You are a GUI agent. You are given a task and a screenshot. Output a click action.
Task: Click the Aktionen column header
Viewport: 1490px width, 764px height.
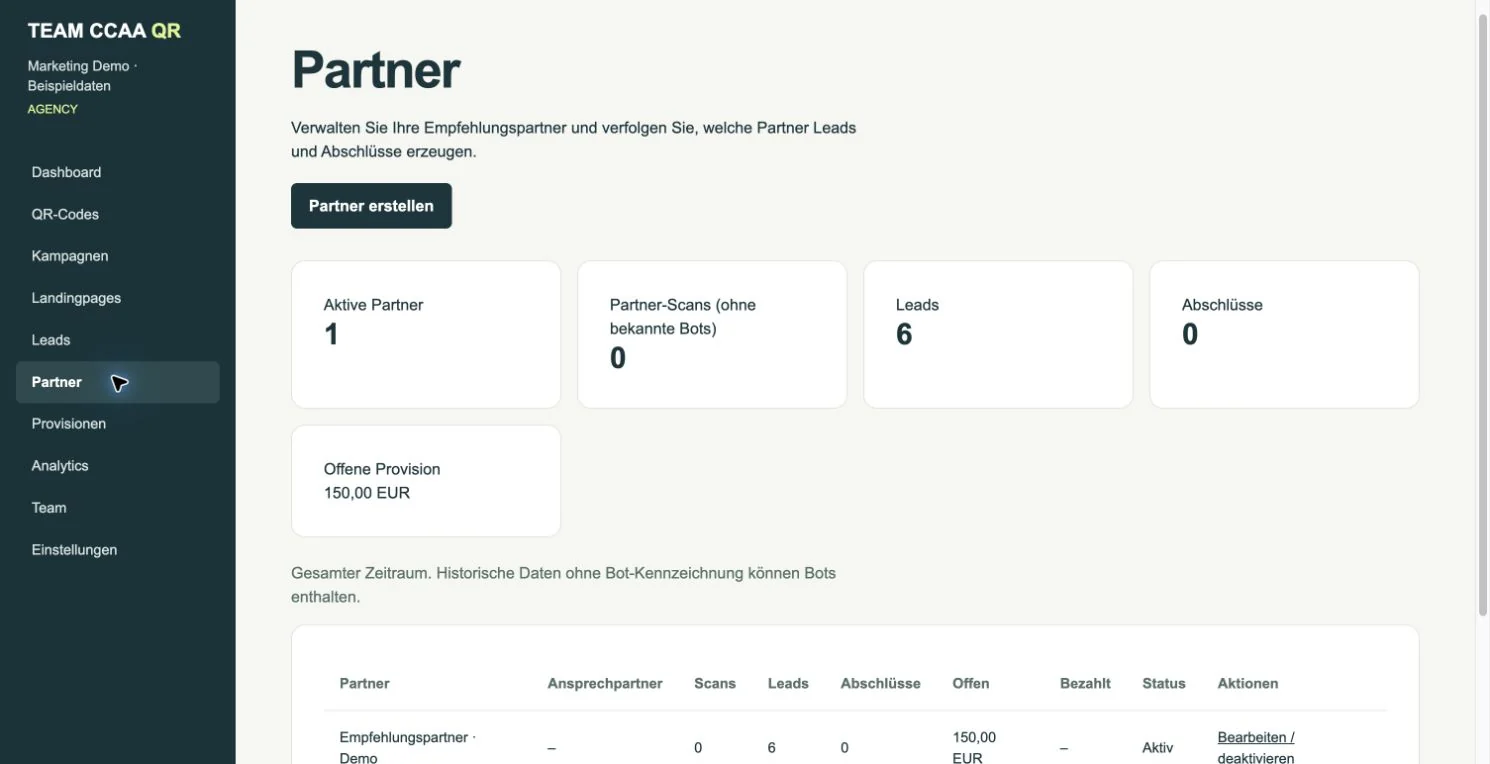click(x=1248, y=684)
